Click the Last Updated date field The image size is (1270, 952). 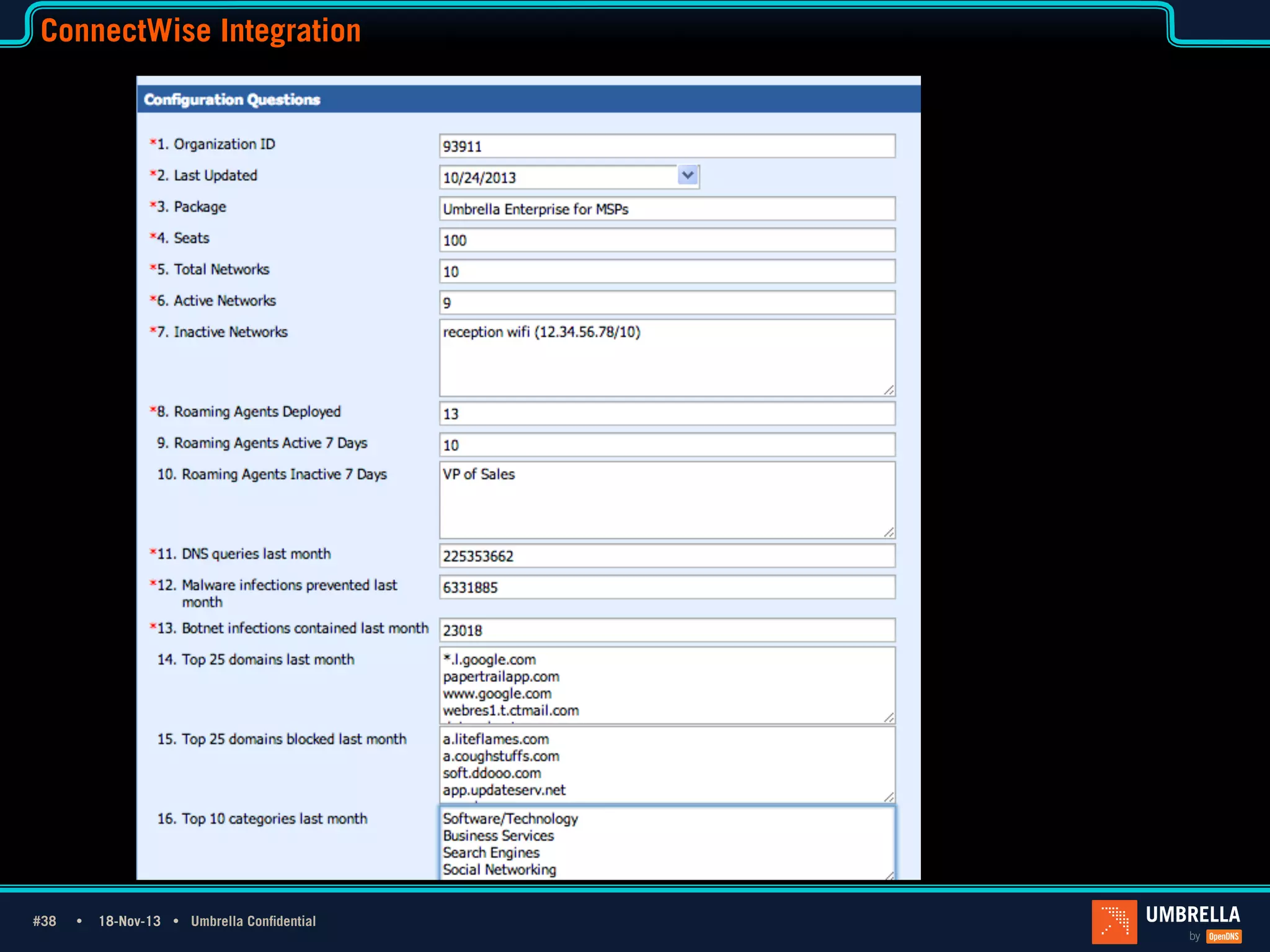(x=558, y=177)
